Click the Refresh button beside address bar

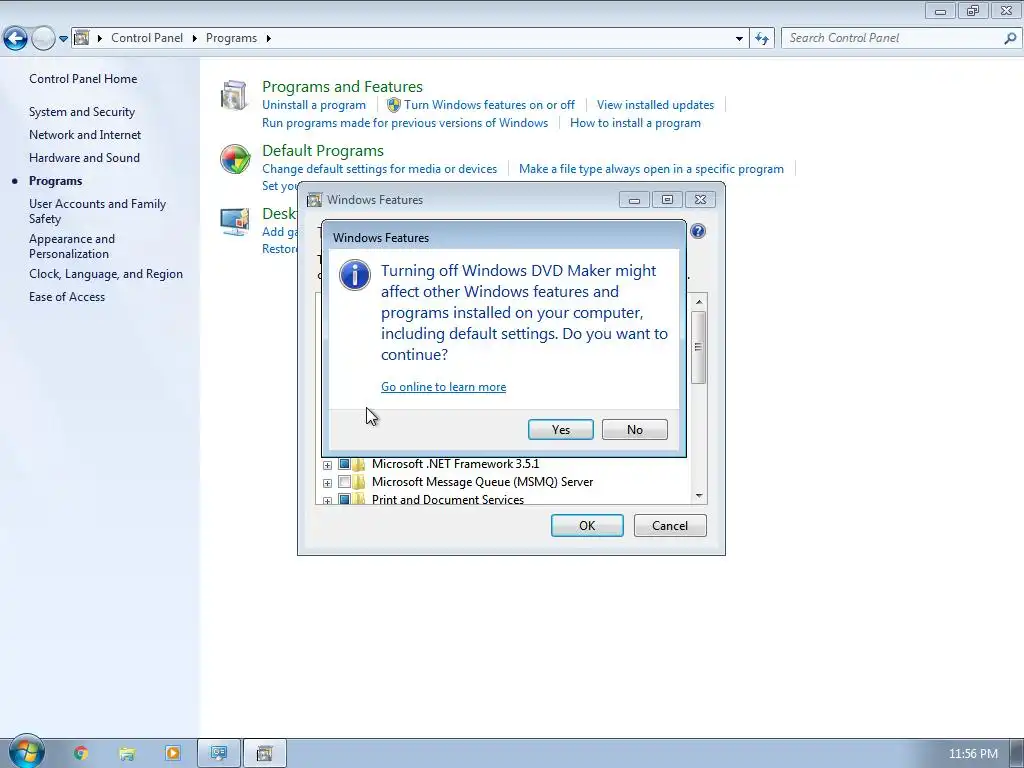(x=761, y=39)
